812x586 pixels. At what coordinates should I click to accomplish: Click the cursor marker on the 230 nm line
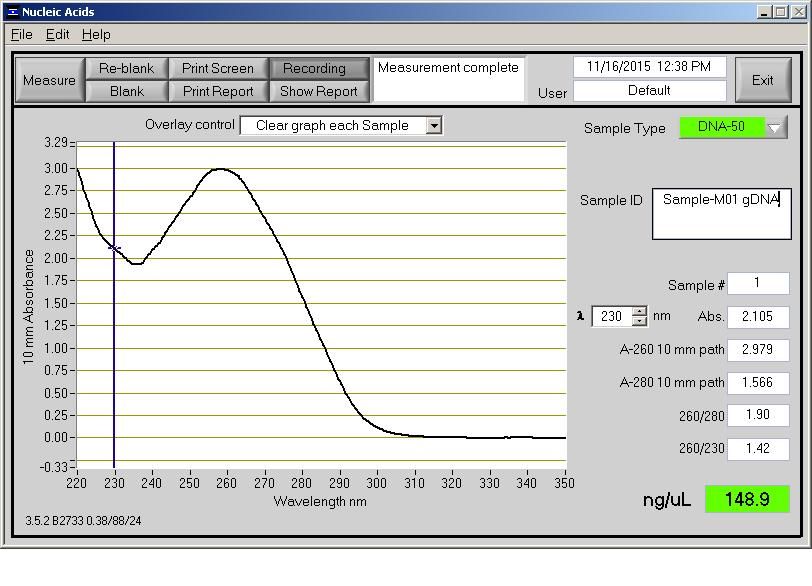pos(114,248)
